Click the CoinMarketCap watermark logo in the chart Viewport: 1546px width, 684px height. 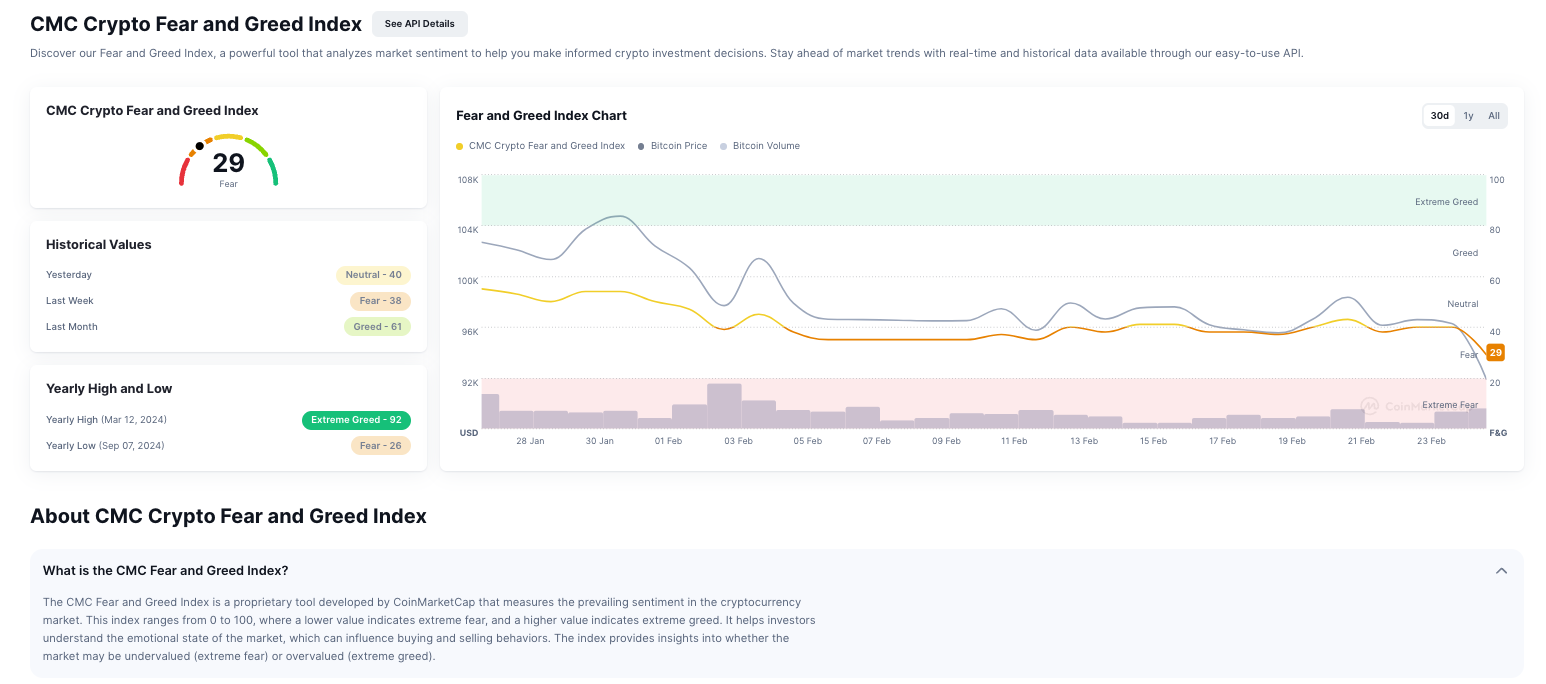tap(1370, 406)
